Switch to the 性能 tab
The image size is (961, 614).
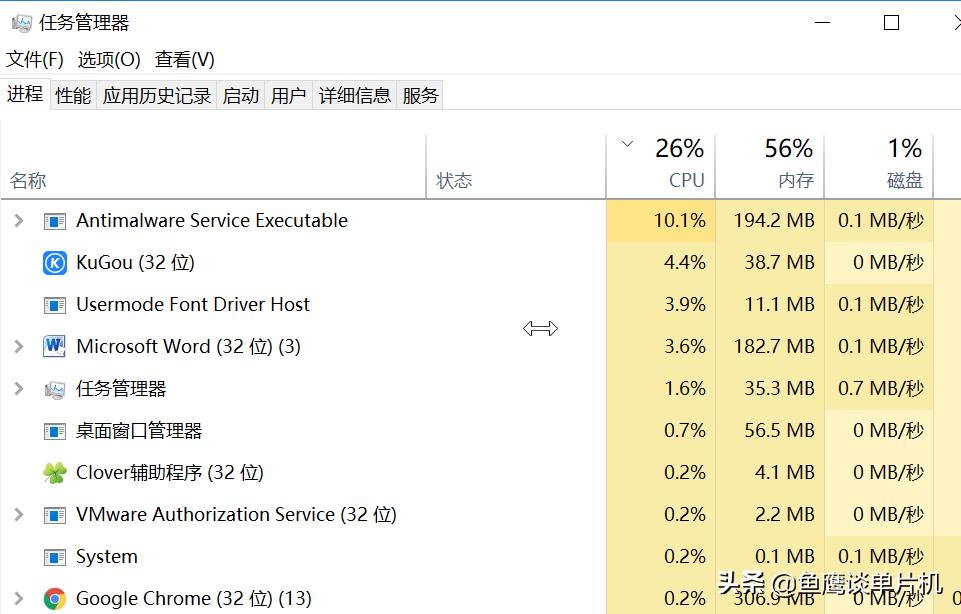(x=73, y=96)
